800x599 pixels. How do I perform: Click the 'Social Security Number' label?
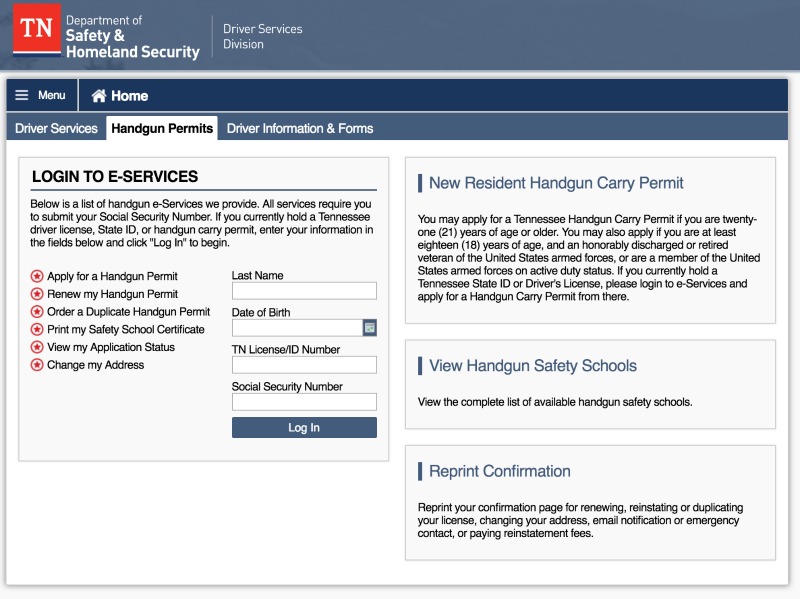pyautogui.click(x=287, y=387)
